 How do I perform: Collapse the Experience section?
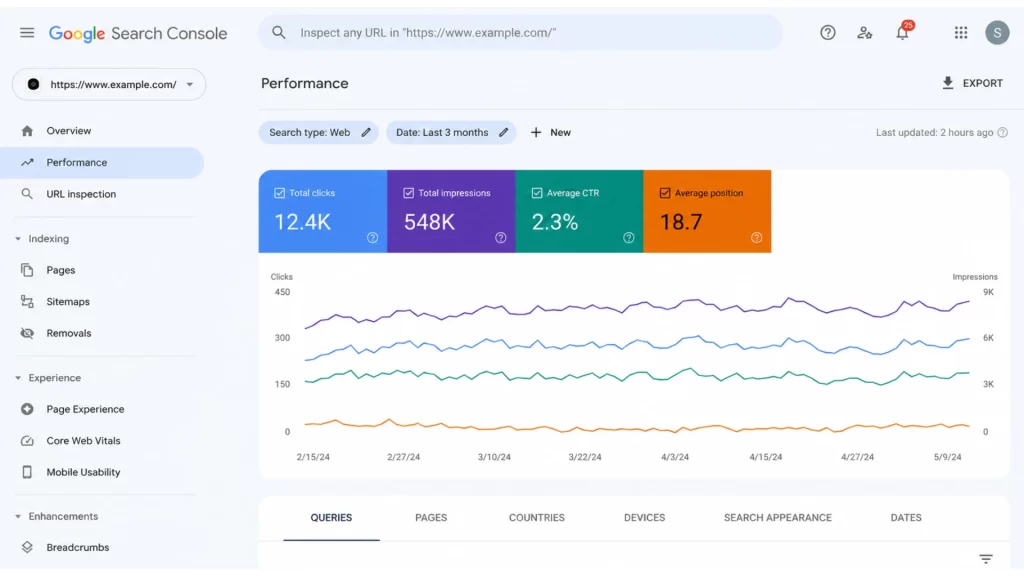coord(18,378)
